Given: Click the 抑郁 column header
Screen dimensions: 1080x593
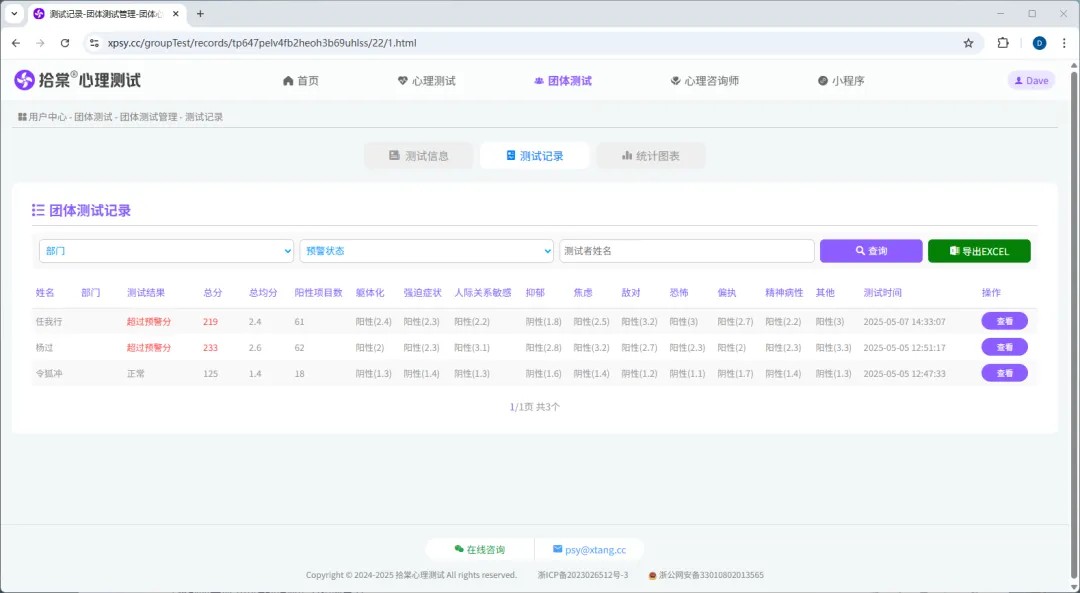Looking at the screenshot, I should pos(534,293).
